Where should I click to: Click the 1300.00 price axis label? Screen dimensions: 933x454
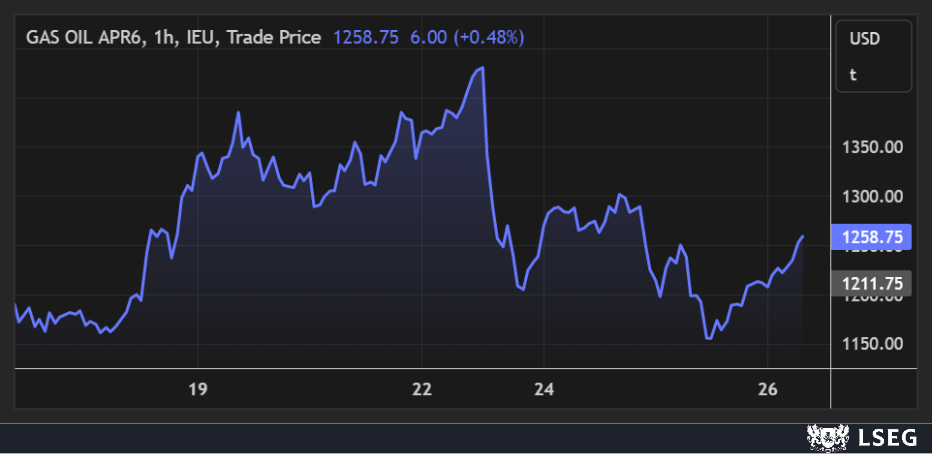873,197
